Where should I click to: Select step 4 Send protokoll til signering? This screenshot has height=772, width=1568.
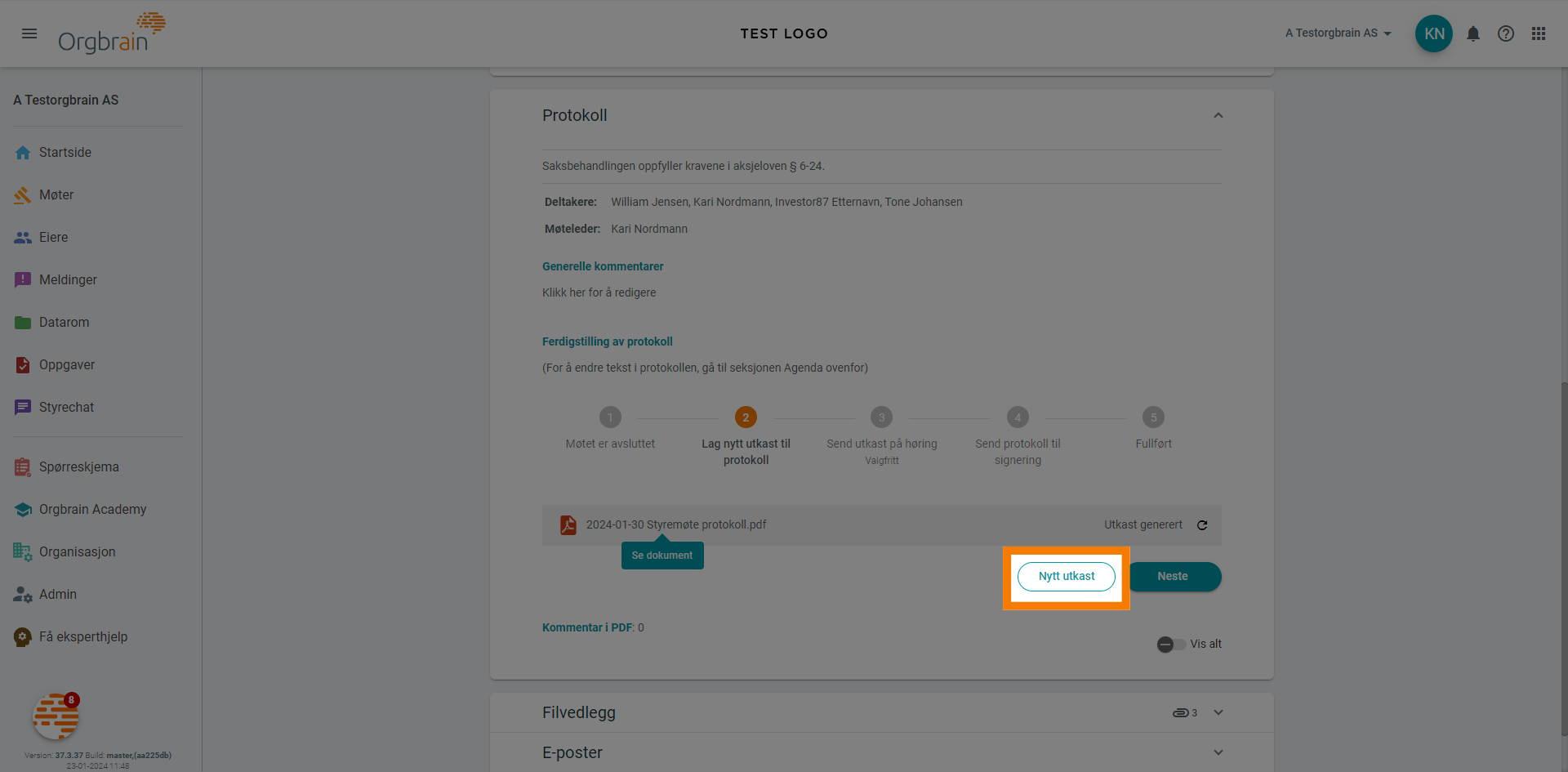tap(1018, 436)
